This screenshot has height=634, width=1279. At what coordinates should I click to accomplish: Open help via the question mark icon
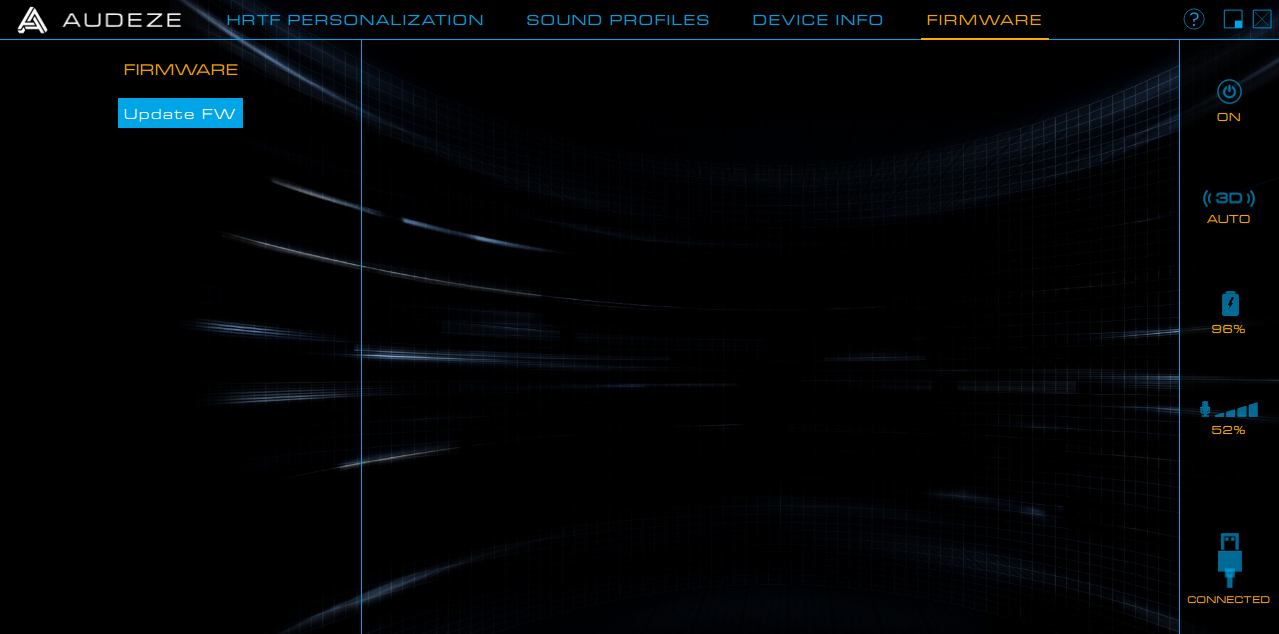(x=1194, y=19)
